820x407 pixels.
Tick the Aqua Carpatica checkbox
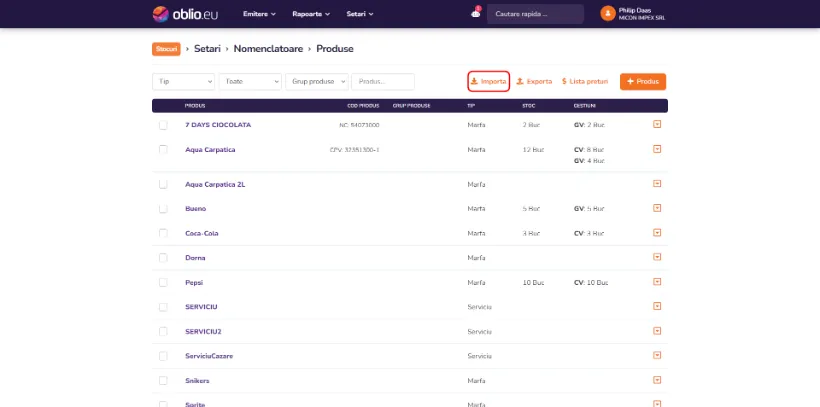tap(163, 150)
